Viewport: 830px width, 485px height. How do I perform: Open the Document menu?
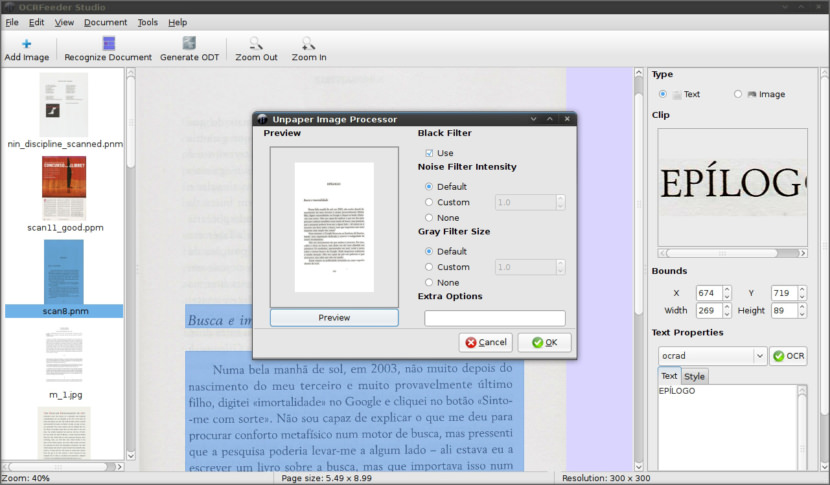click(105, 22)
